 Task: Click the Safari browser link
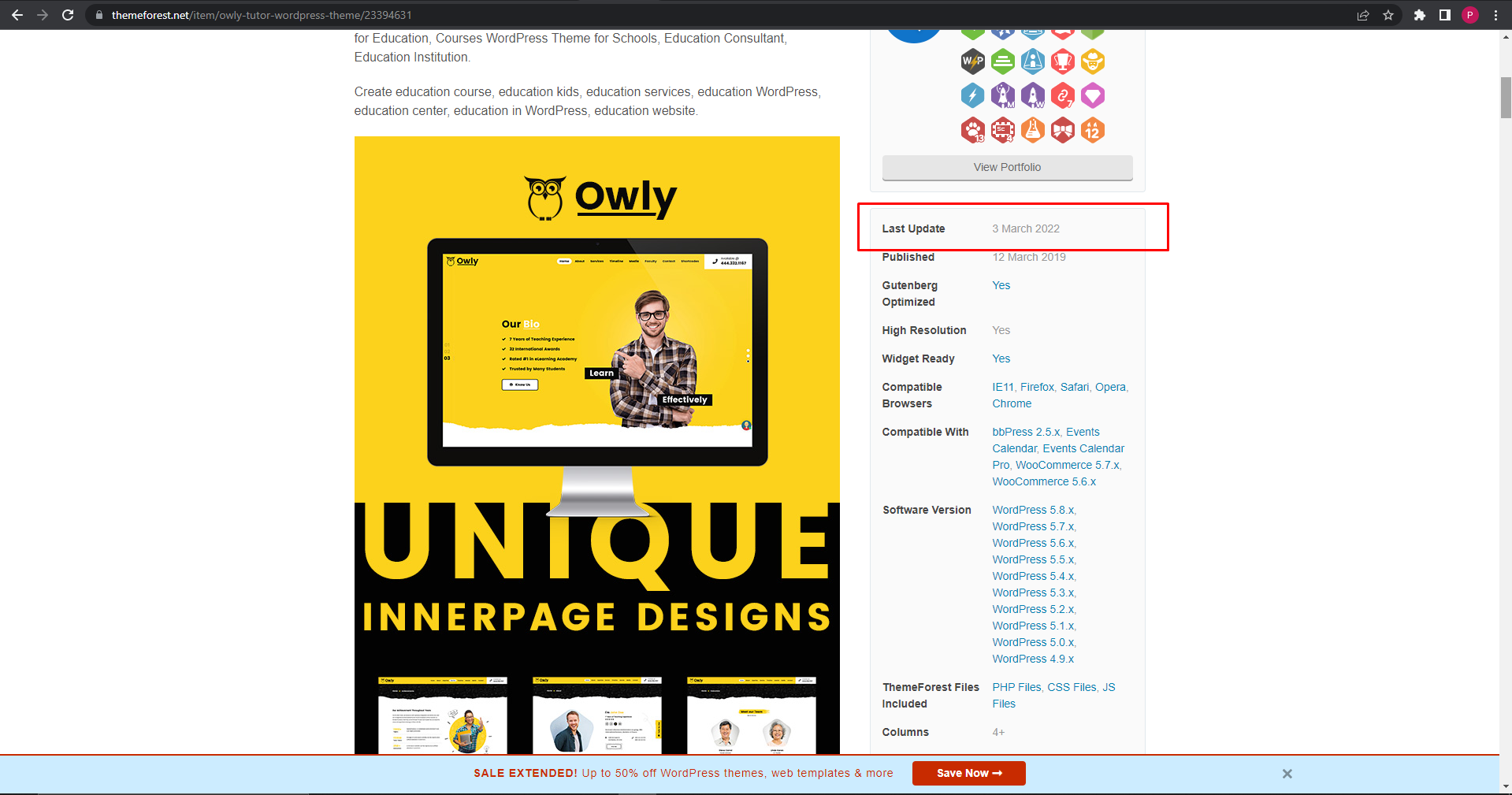(1075, 387)
